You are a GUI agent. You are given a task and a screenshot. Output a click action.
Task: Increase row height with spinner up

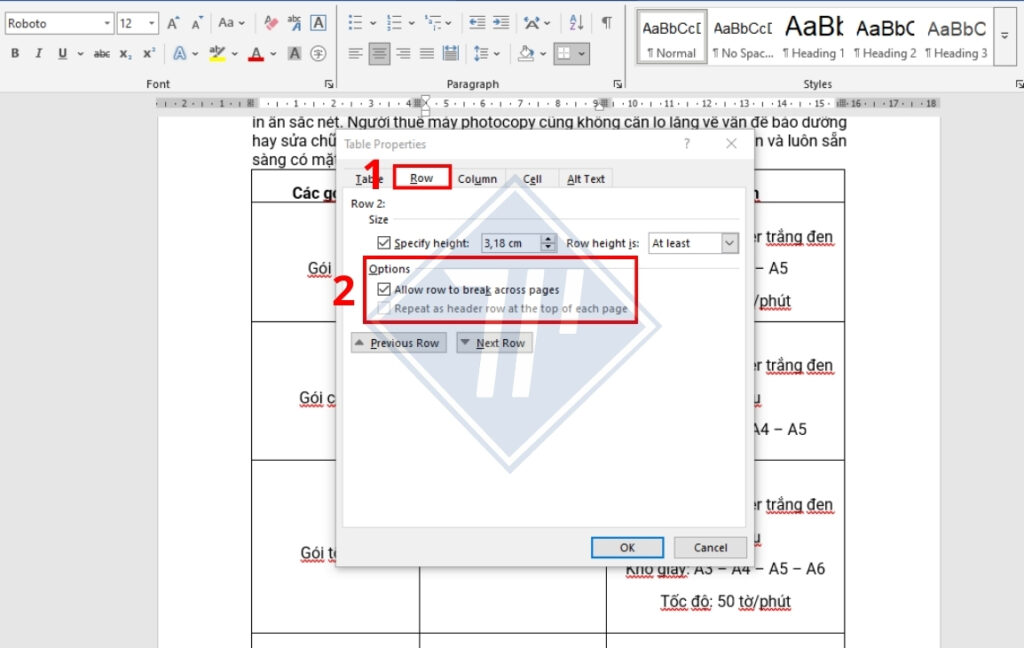(x=549, y=239)
